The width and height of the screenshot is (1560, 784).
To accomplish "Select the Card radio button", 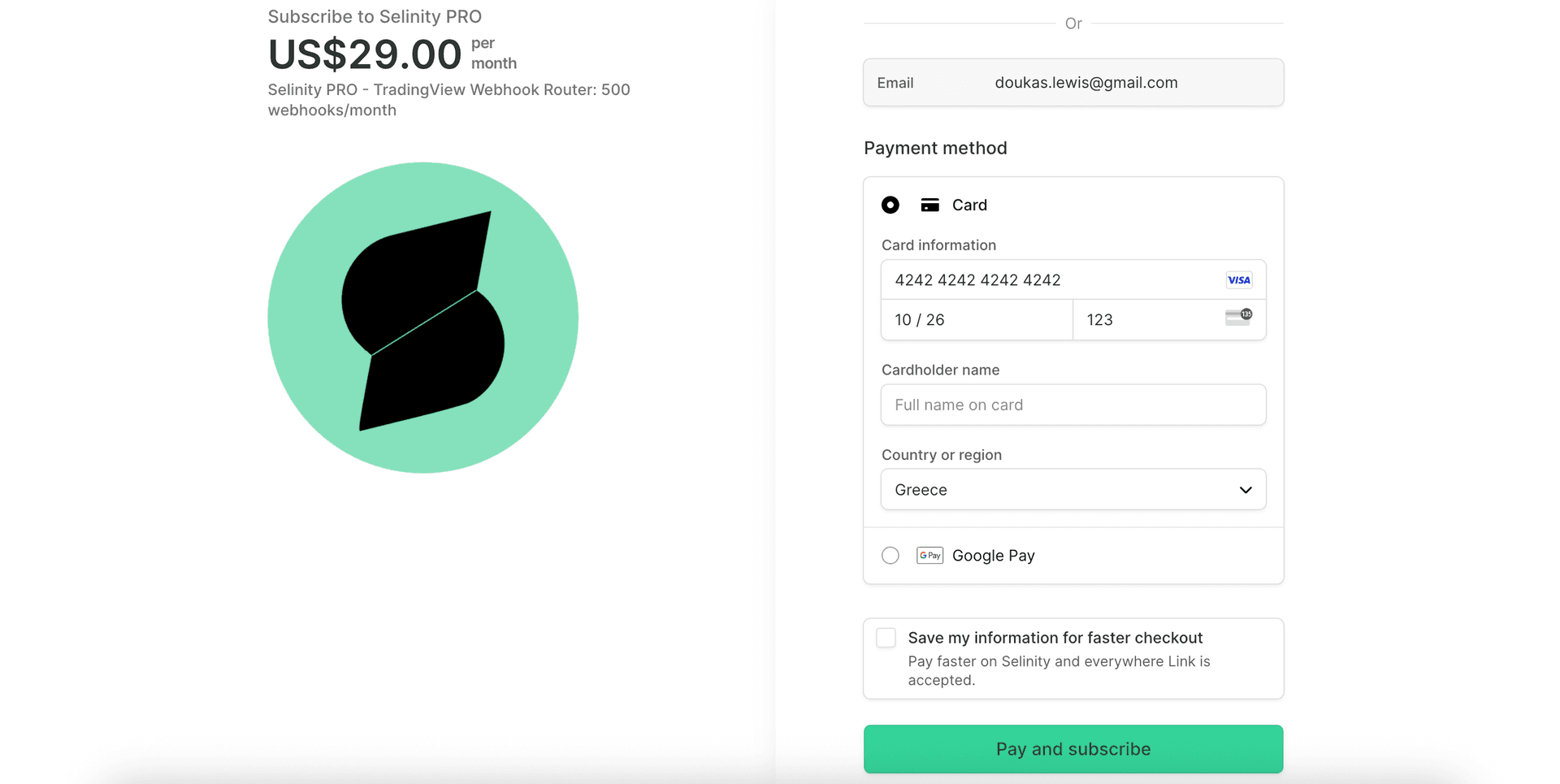I will point(890,206).
